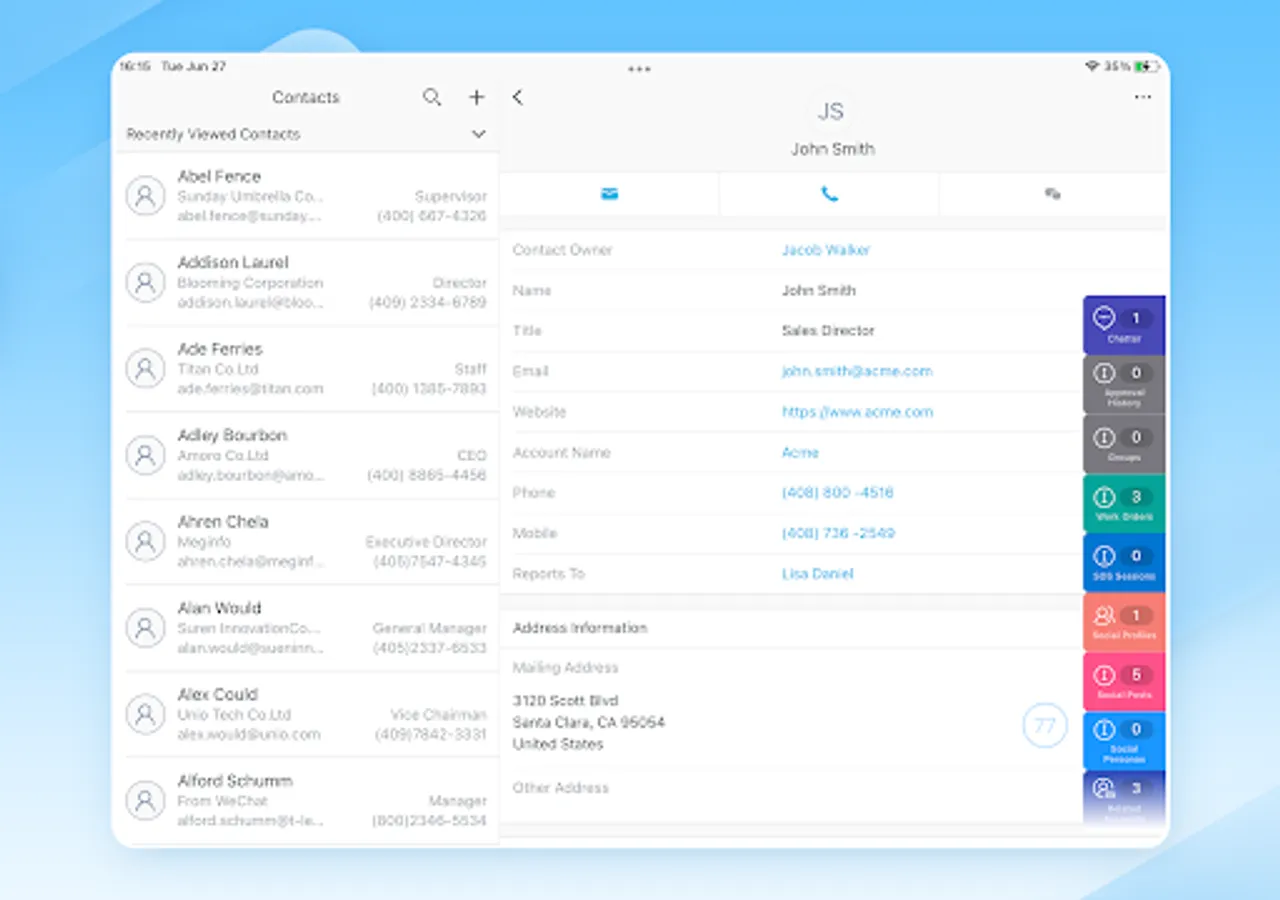Open the Chatter related tile
Screen dimensions: 1280x900
[1124, 325]
